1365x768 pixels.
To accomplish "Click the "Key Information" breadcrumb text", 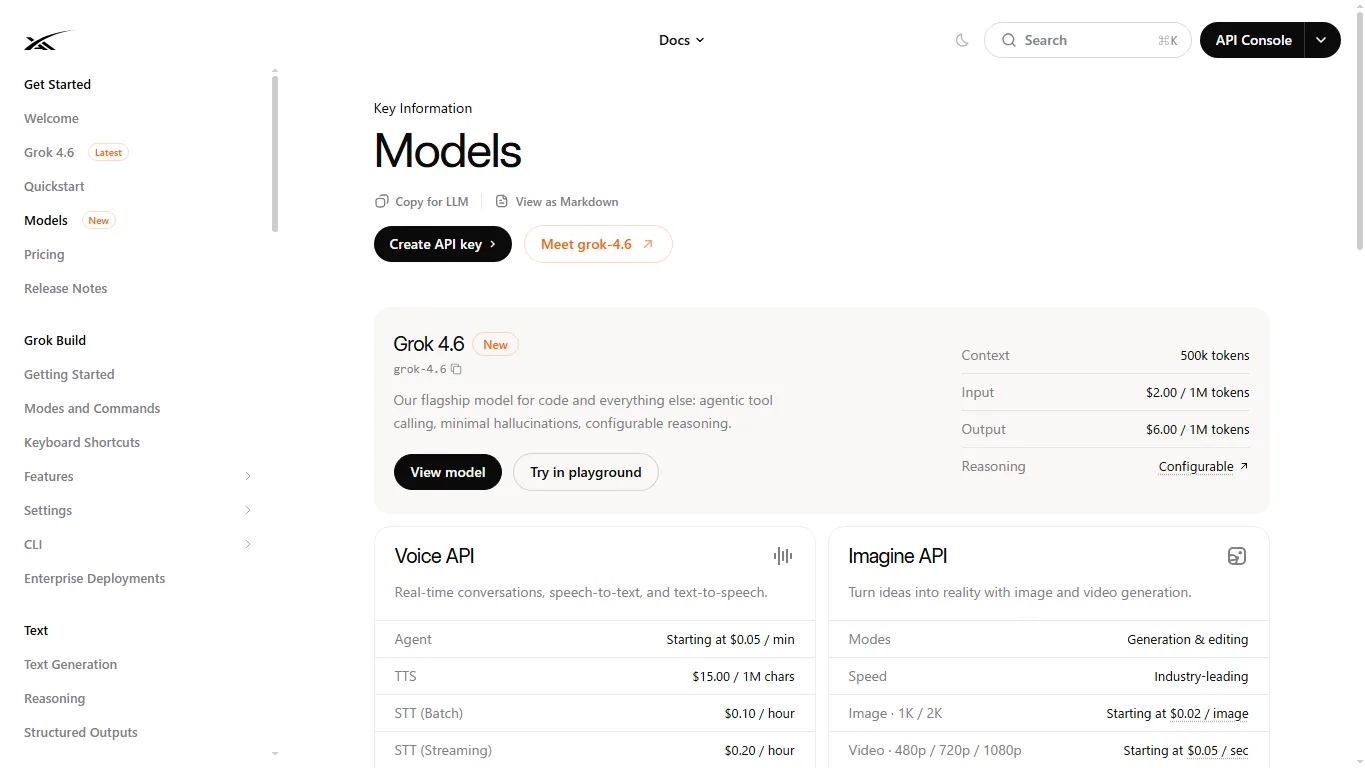I will pos(423,108).
